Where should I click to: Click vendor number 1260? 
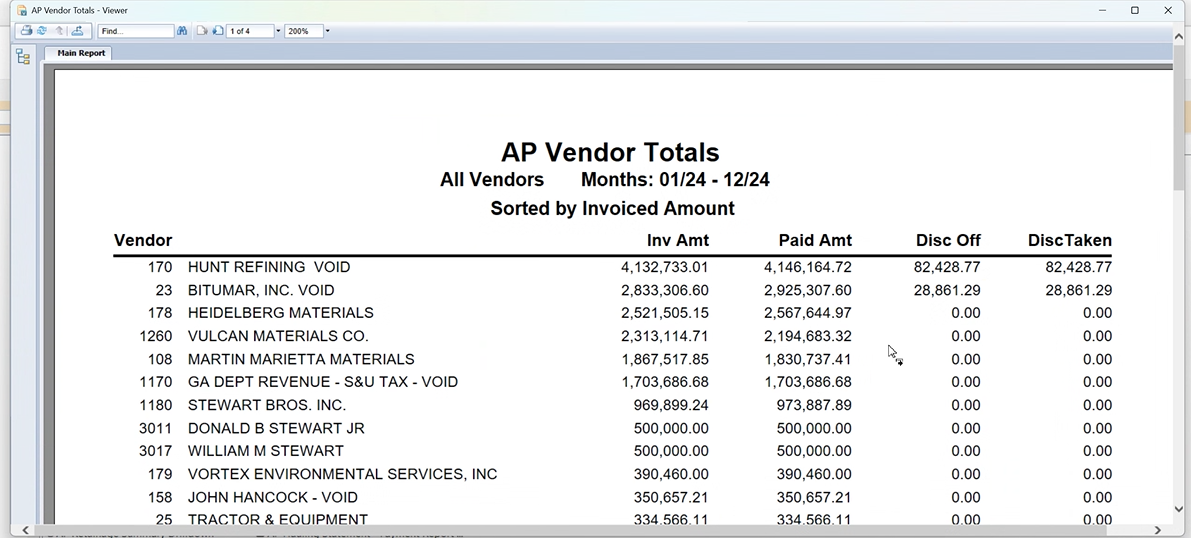(x=156, y=336)
